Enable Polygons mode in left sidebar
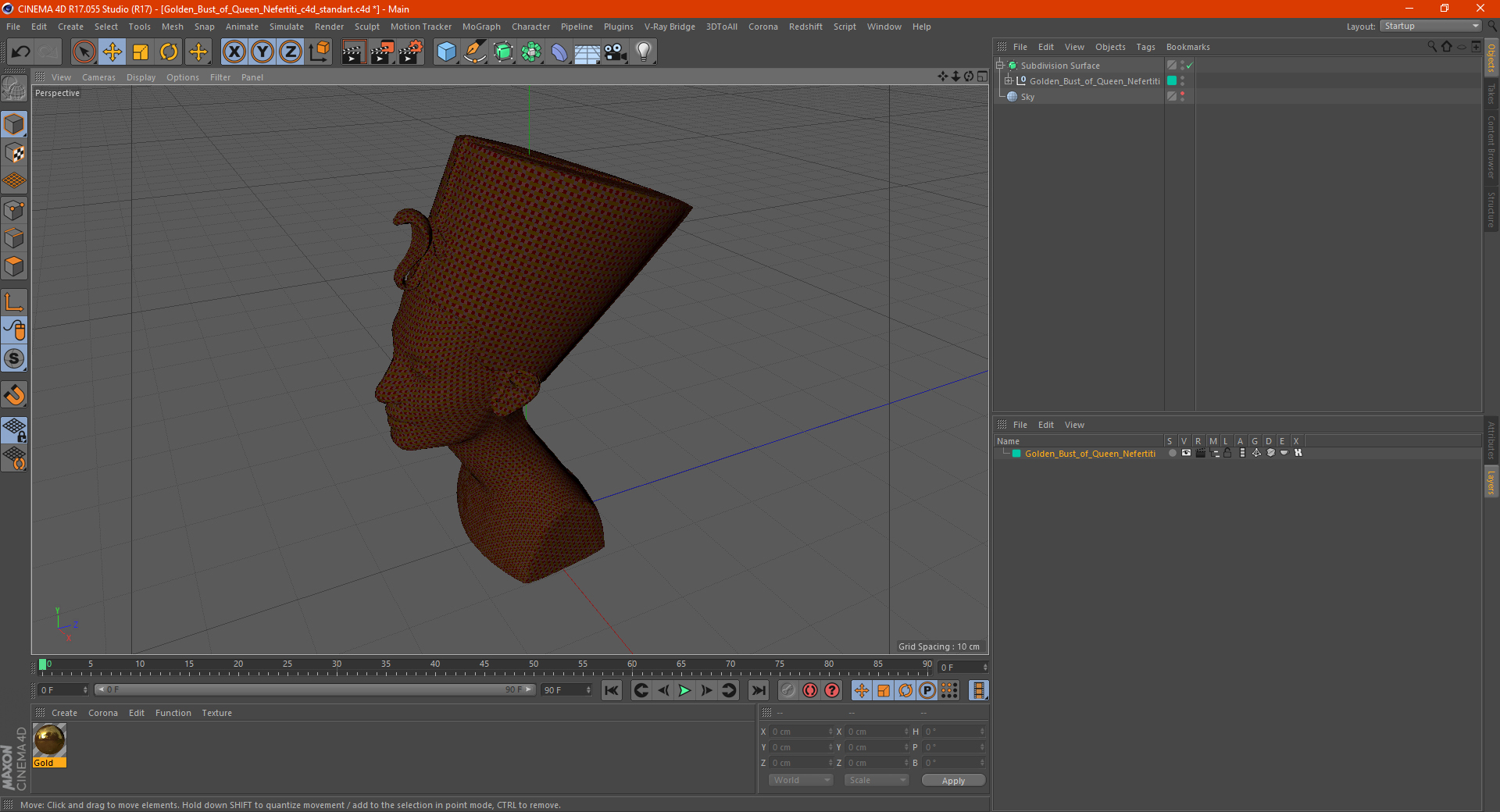 pos(14,266)
